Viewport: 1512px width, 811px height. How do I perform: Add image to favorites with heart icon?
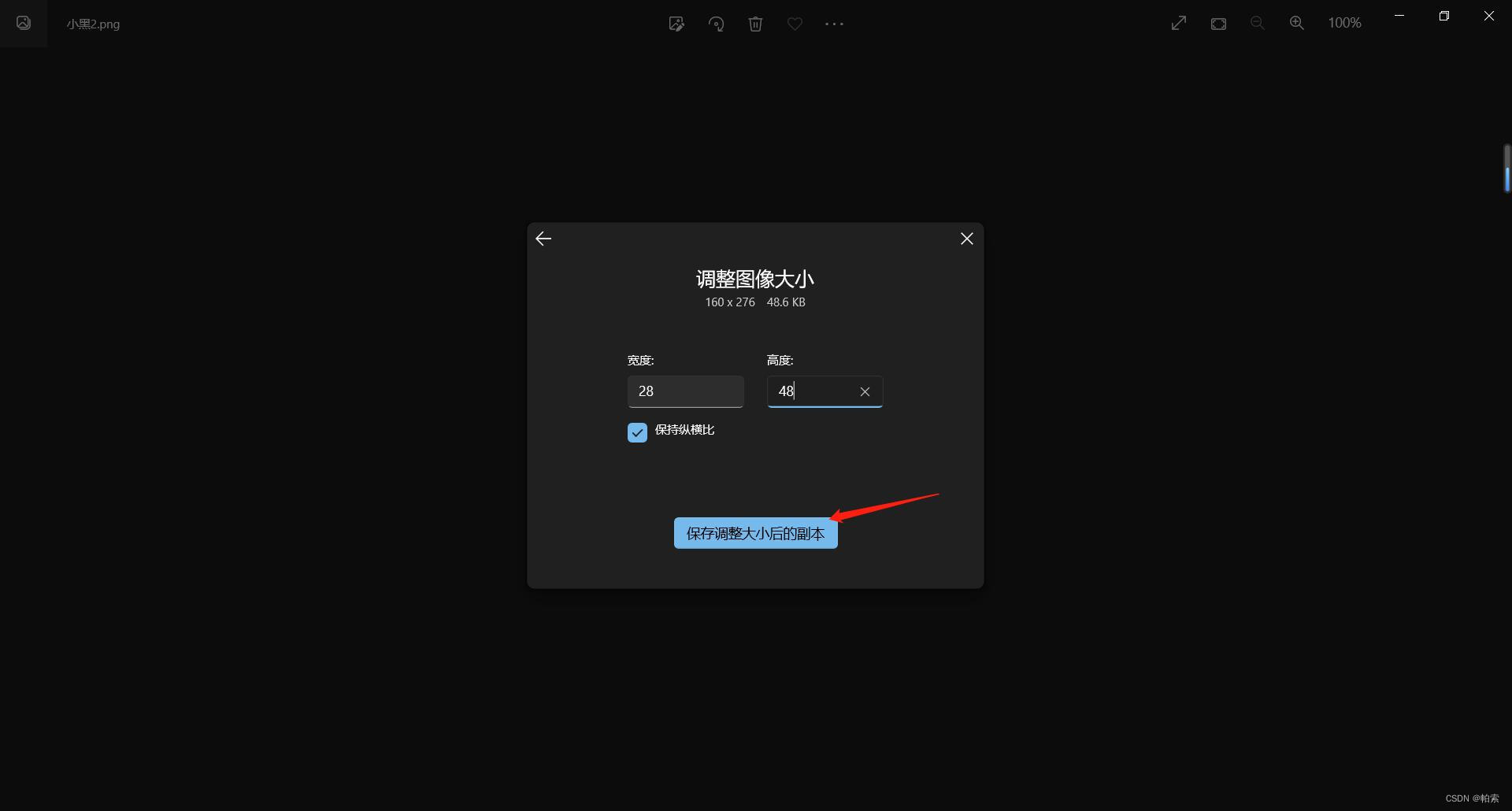pyautogui.click(x=795, y=24)
